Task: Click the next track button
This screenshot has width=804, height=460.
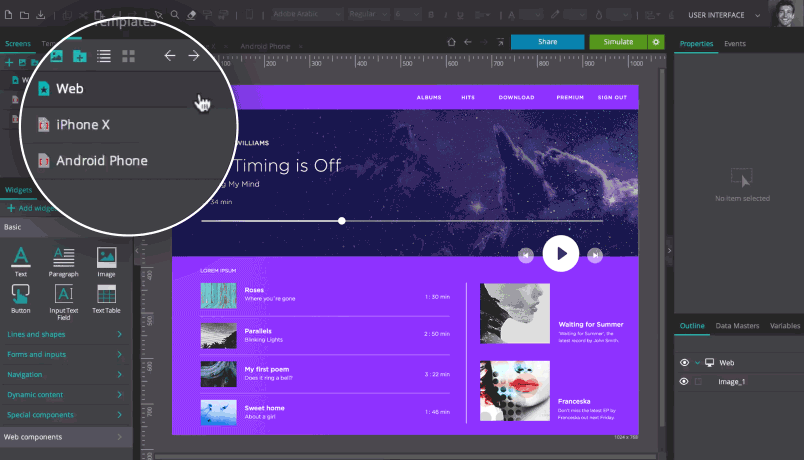Action: pos(595,255)
